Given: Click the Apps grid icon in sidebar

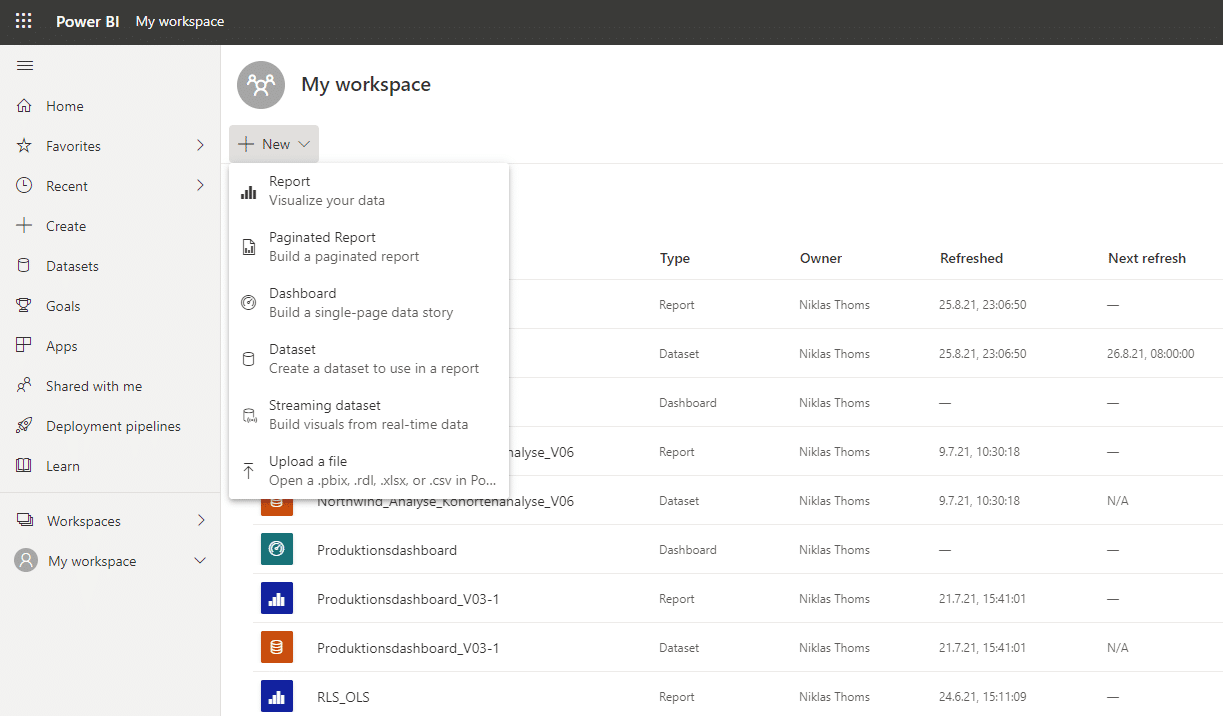Looking at the screenshot, I should [x=25, y=346].
